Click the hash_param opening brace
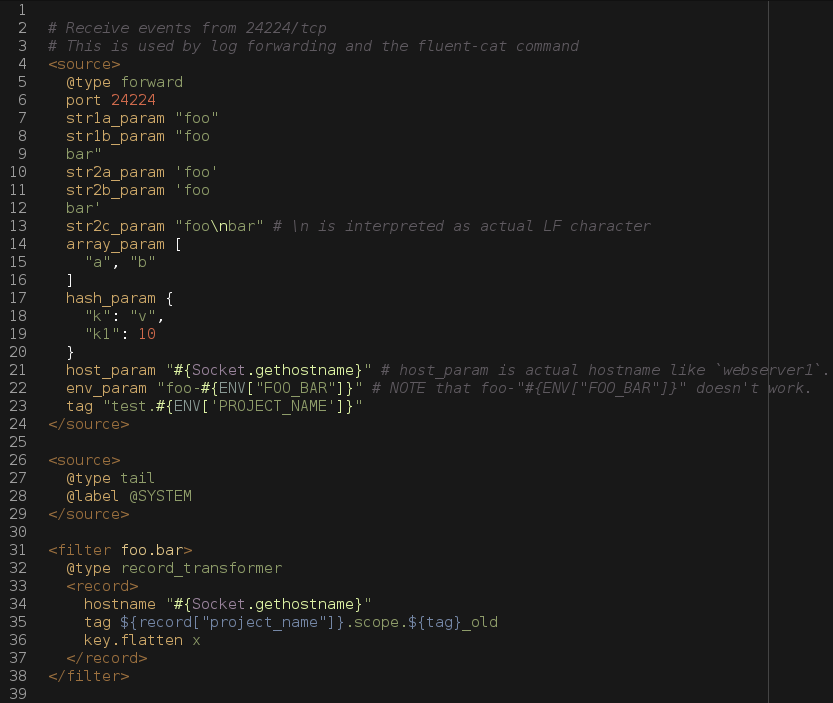 169,298
